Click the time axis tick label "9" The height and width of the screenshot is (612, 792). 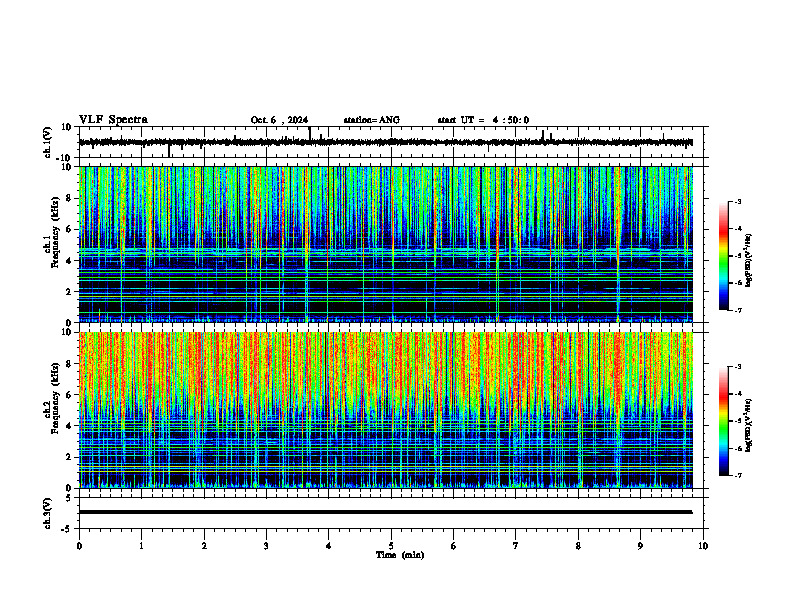(640, 546)
